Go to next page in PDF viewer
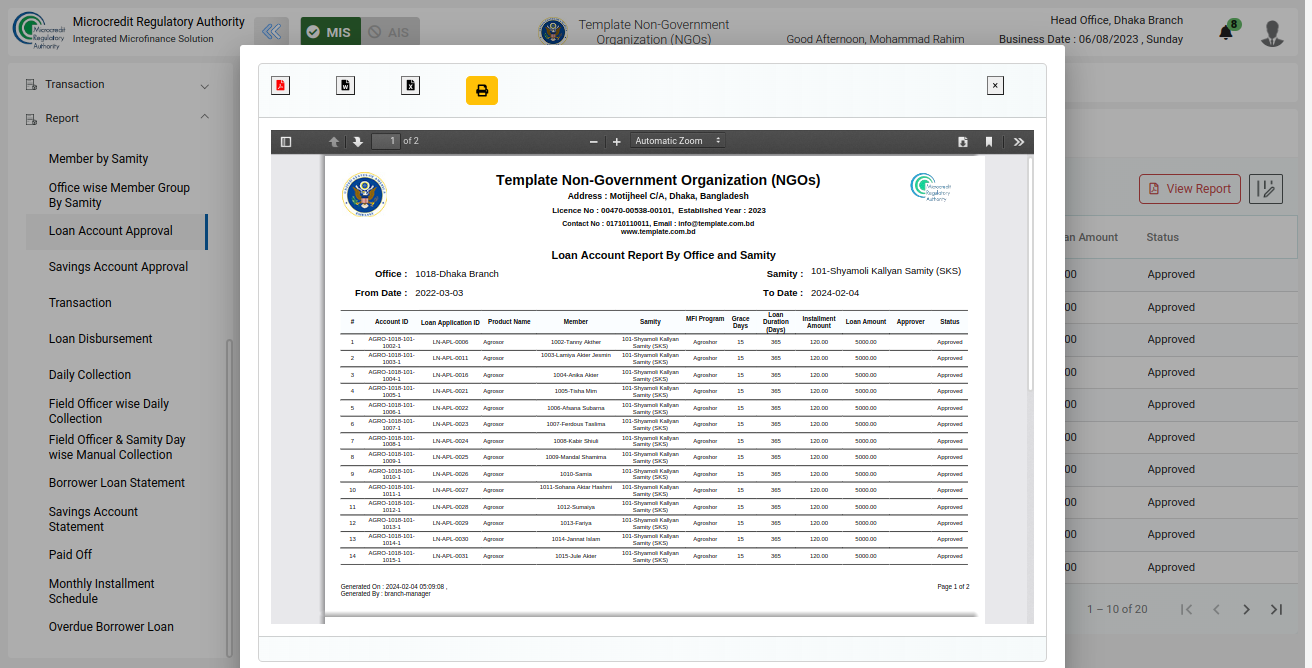The image size is (1312, 668). tap(357, 142)
